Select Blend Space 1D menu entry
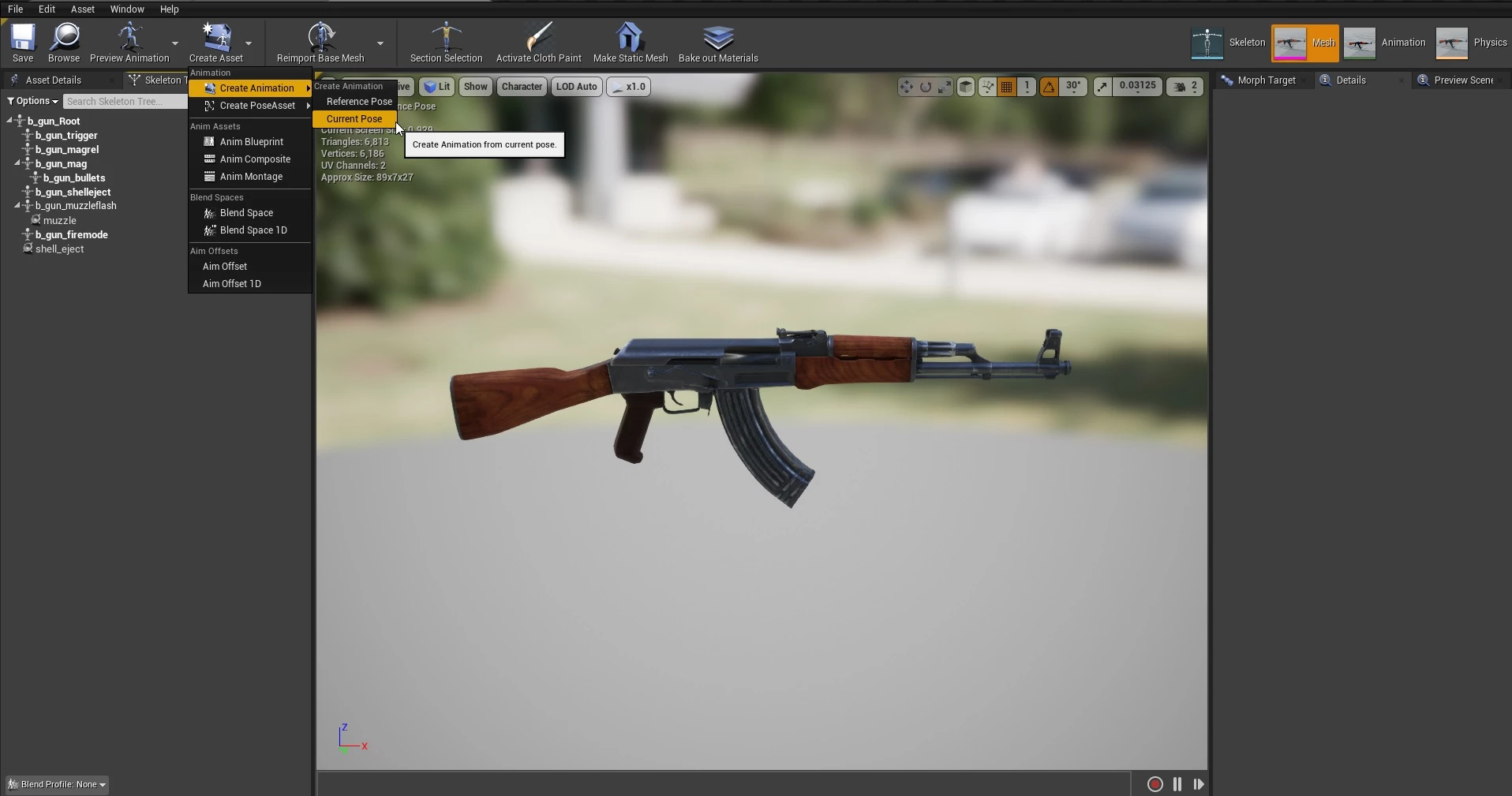 (x=250, y=230)
